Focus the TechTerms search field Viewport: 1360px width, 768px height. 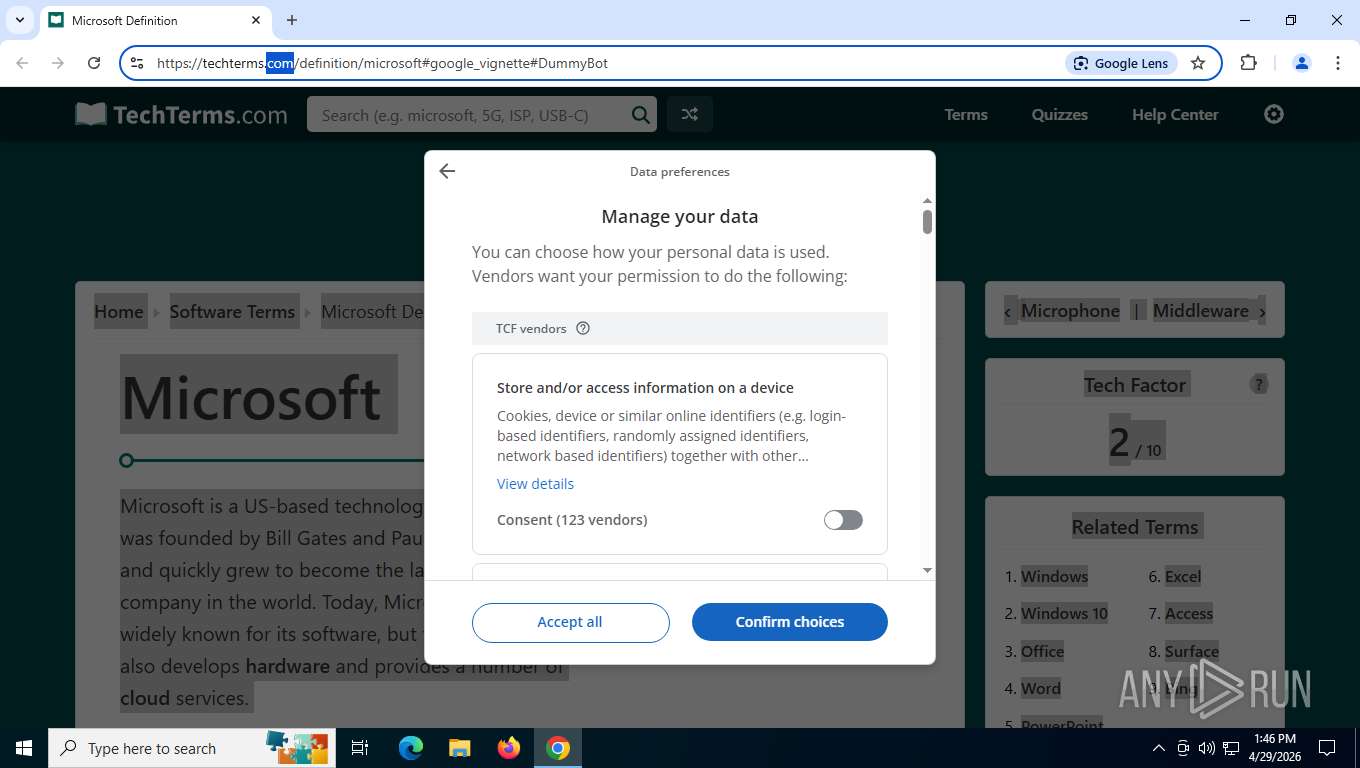click(472, 115)
